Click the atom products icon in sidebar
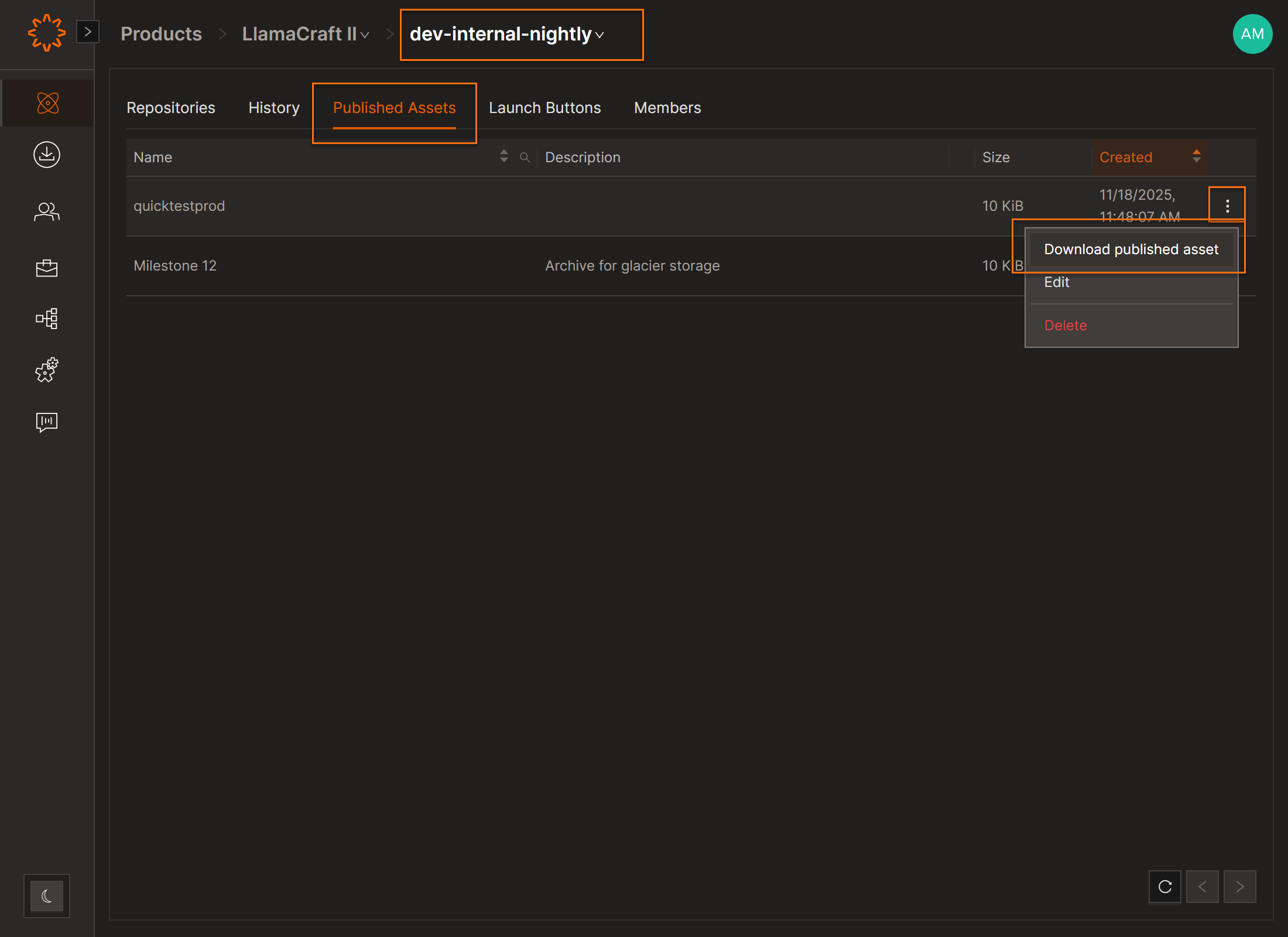Screen dimensions: 1288x937 point(47,103)
